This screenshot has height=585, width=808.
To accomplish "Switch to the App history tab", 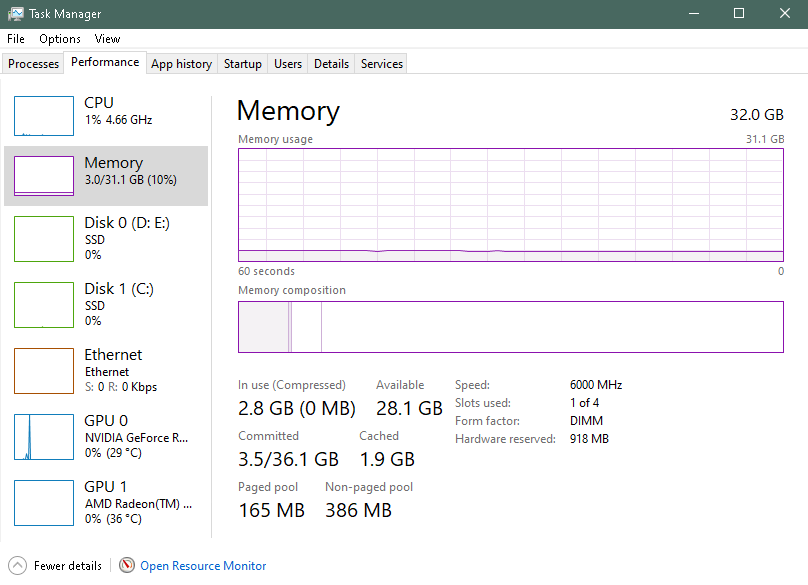I will pyautogui.click(x=181, y=64).
